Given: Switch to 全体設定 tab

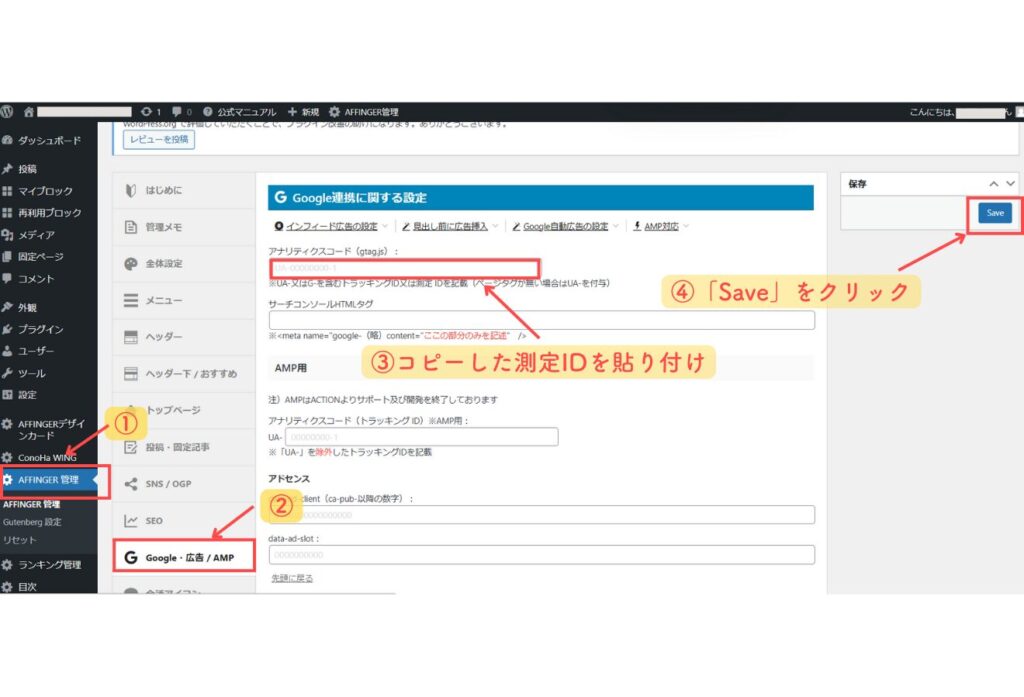Looking at the screenshot, I should 184,263.
